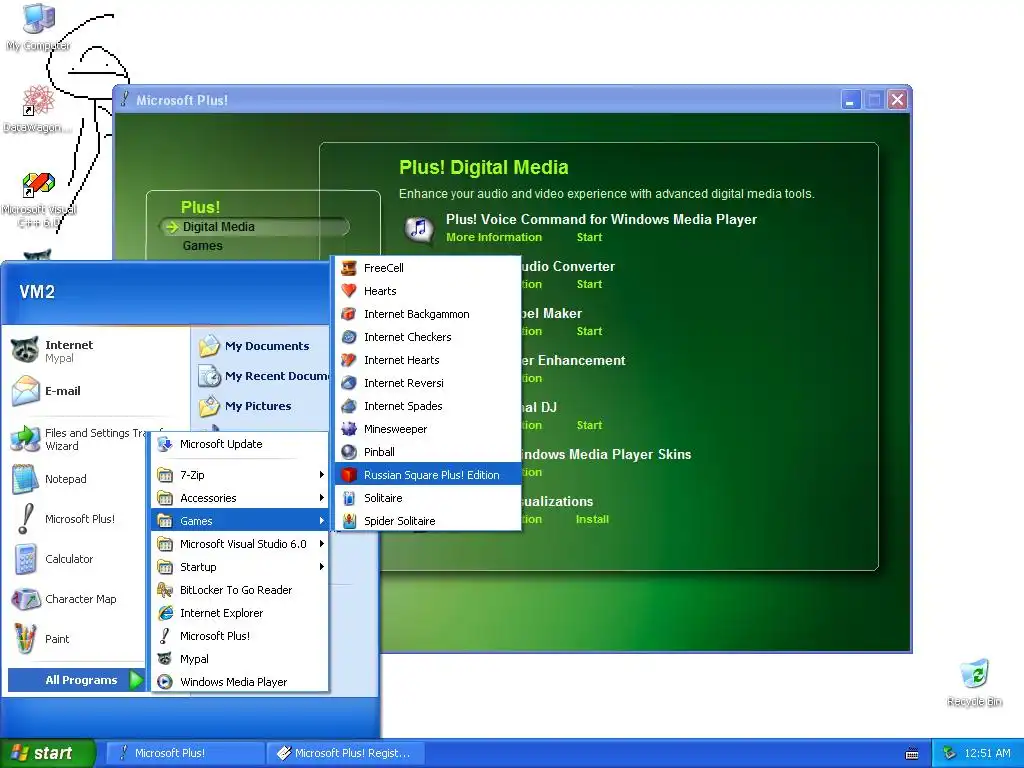This screenshot has height=768, width=1024.
Task: Click the Voice Command music note icon
Action: (x=419, y=229)
